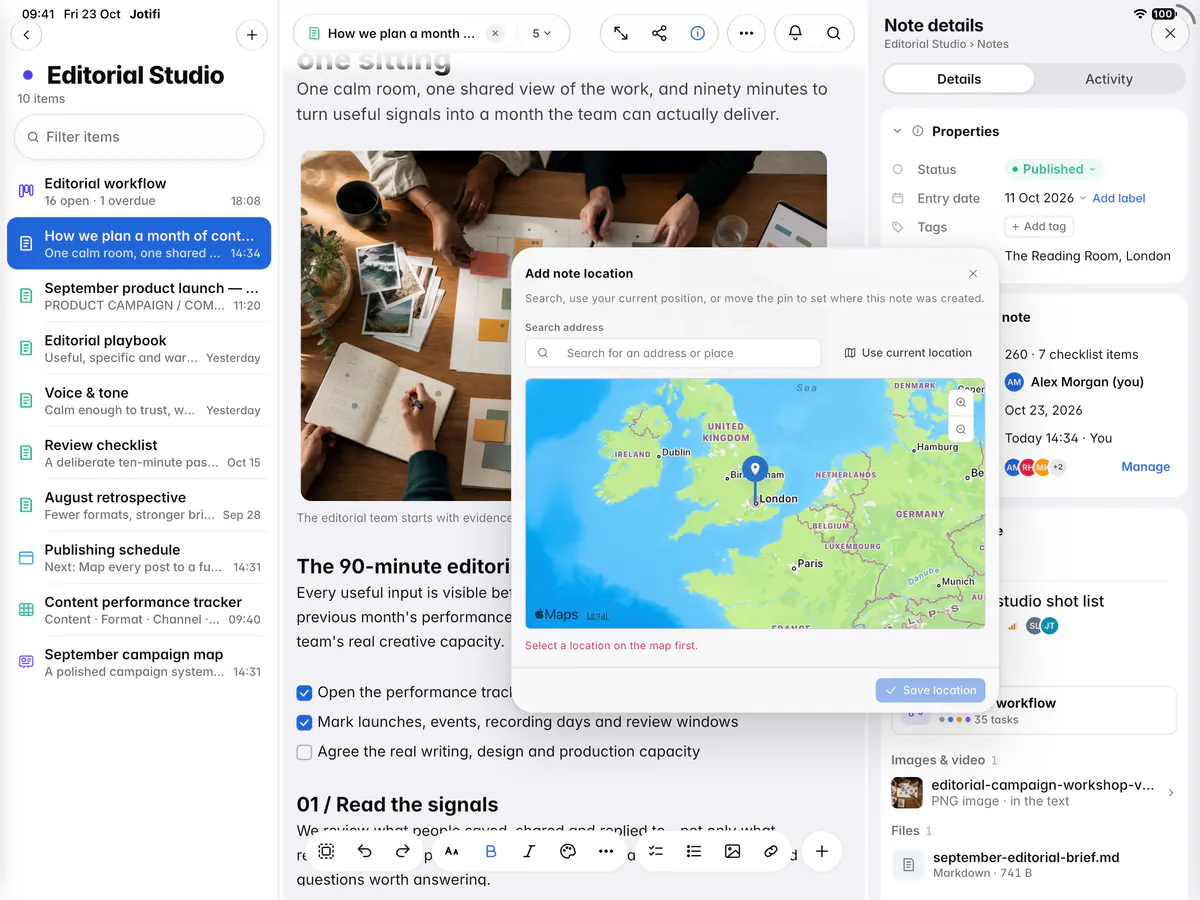Toggle bold formatting in the bottom toolbar

491,851
